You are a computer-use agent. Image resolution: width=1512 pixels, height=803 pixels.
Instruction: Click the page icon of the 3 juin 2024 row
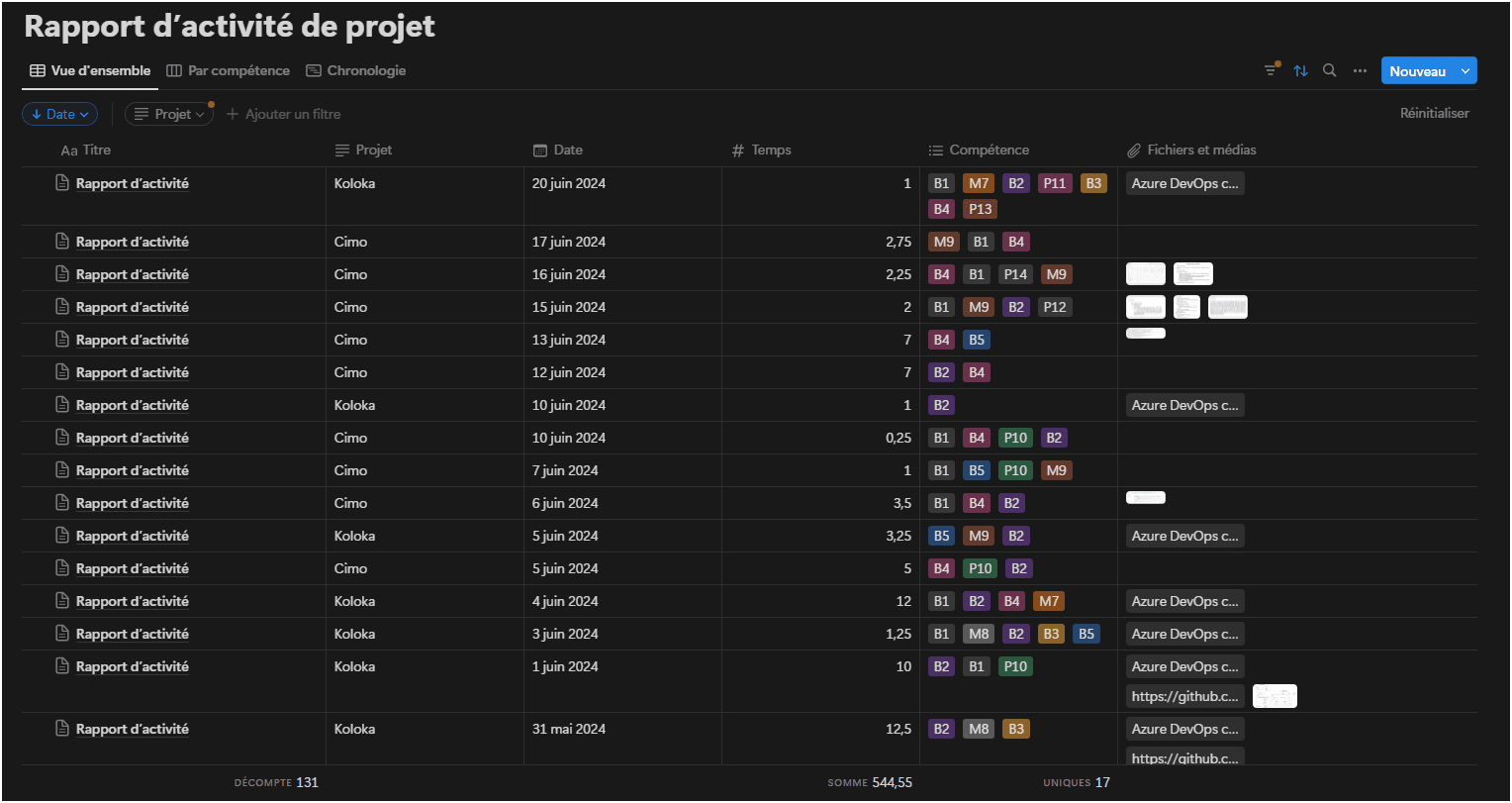point(62,634)
